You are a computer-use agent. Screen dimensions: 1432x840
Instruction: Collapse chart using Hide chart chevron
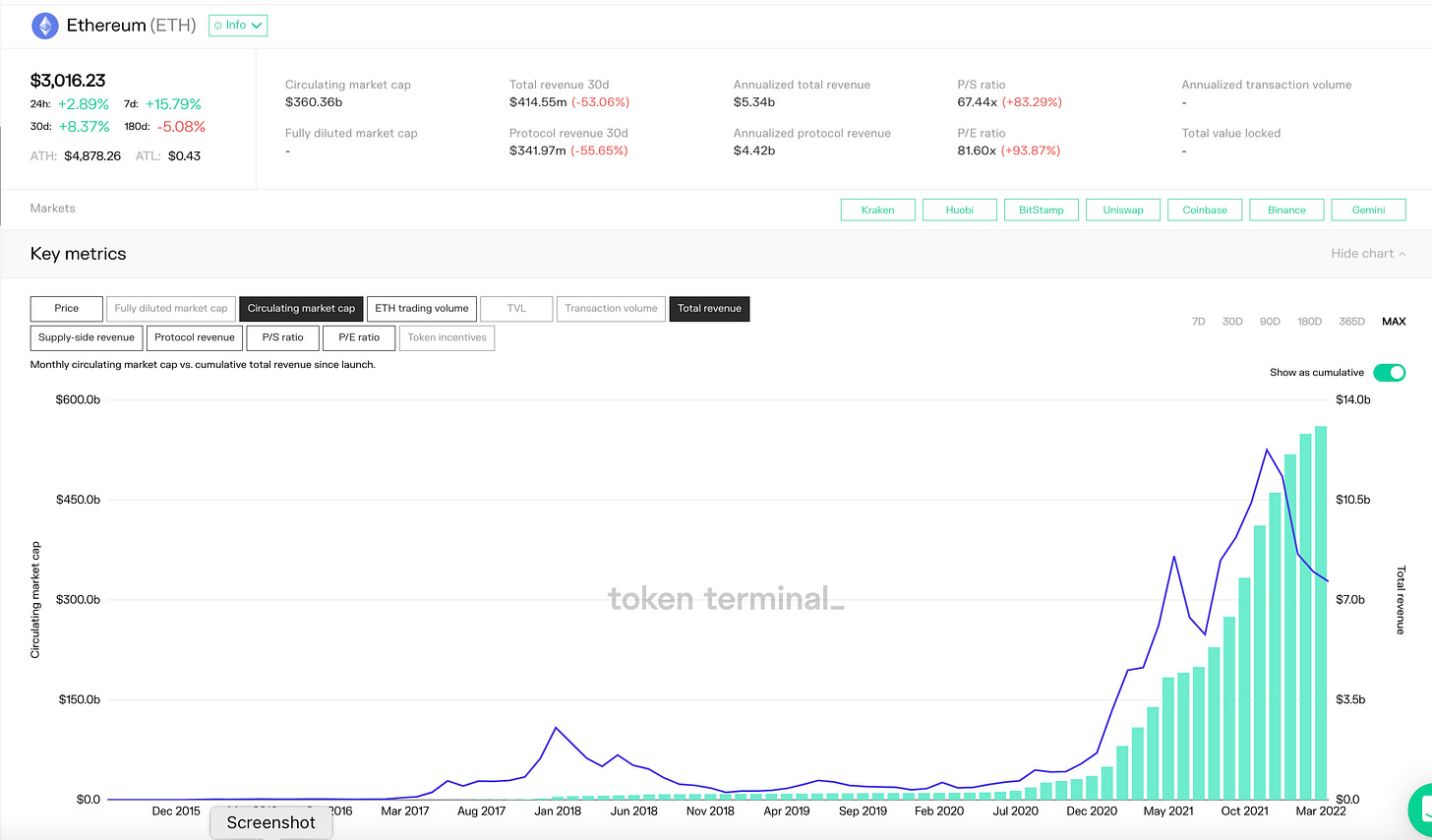(x=1402, y=254)
